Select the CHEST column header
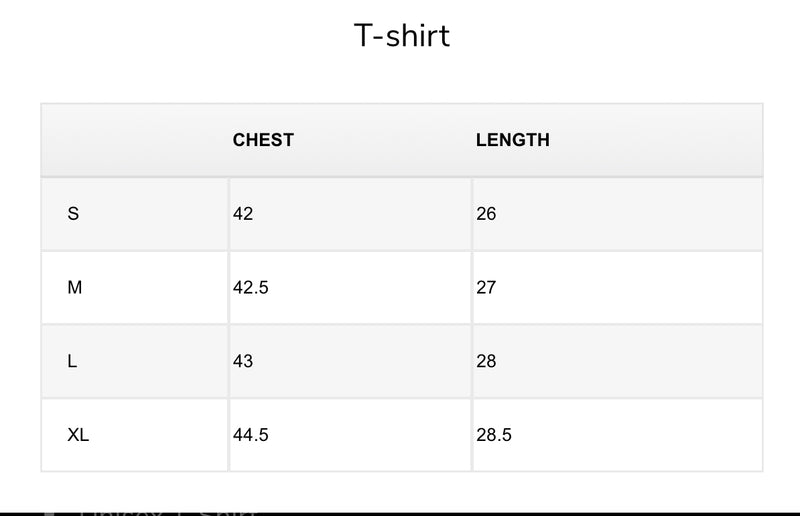 point(263,140)
